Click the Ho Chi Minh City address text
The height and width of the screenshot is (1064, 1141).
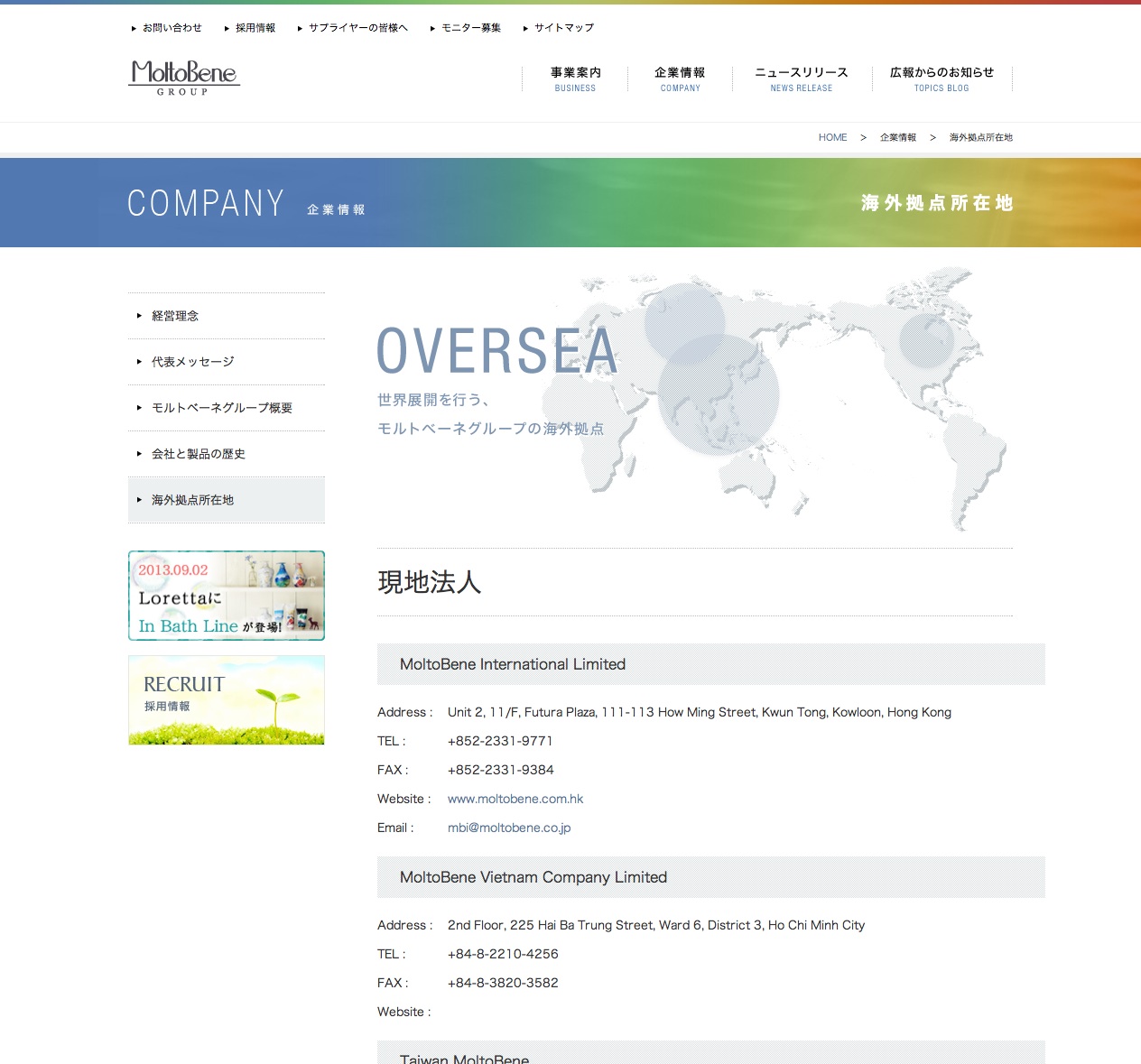(656, 925)
